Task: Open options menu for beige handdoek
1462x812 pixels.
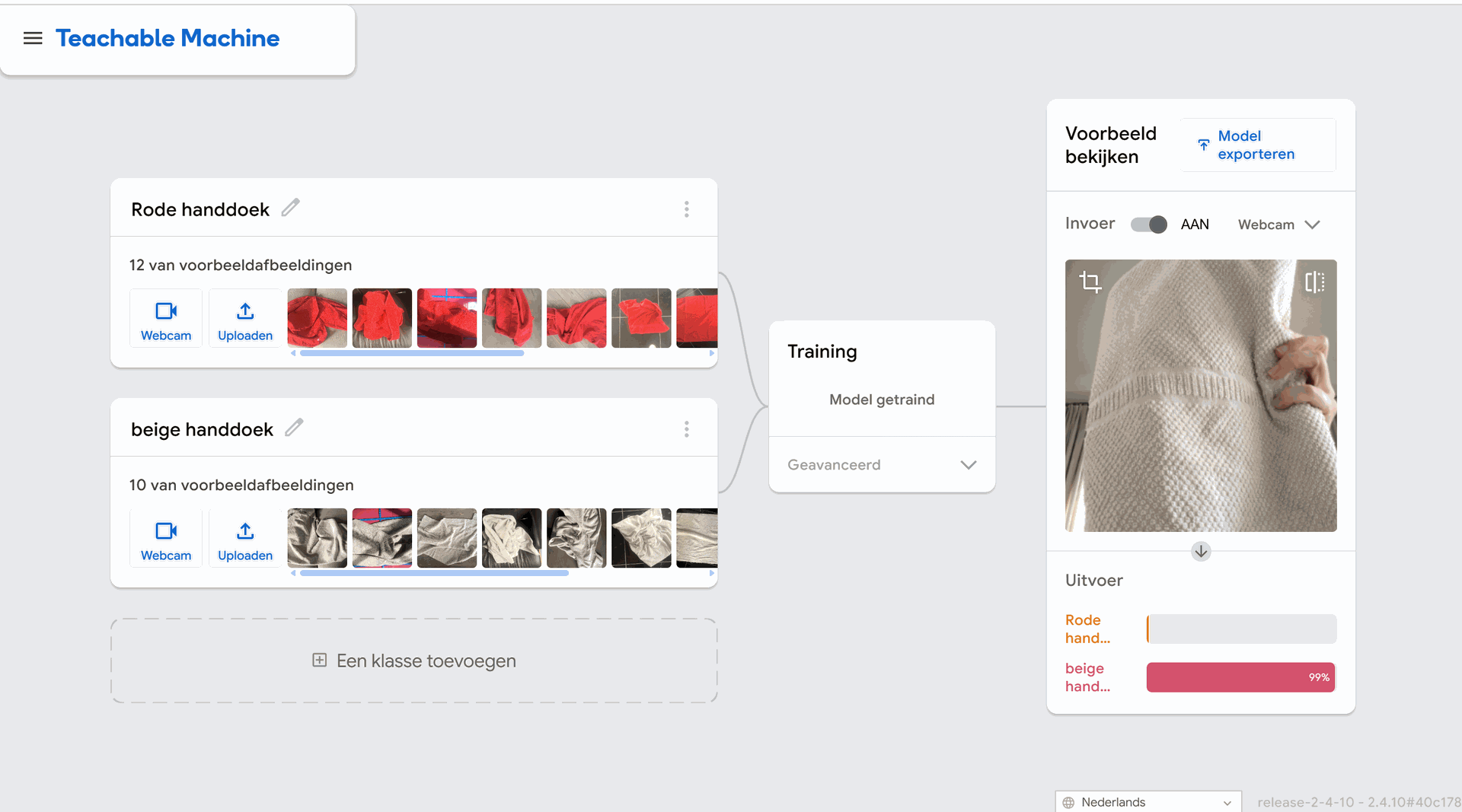Action: pyautogui.click(x=686, y=429)
